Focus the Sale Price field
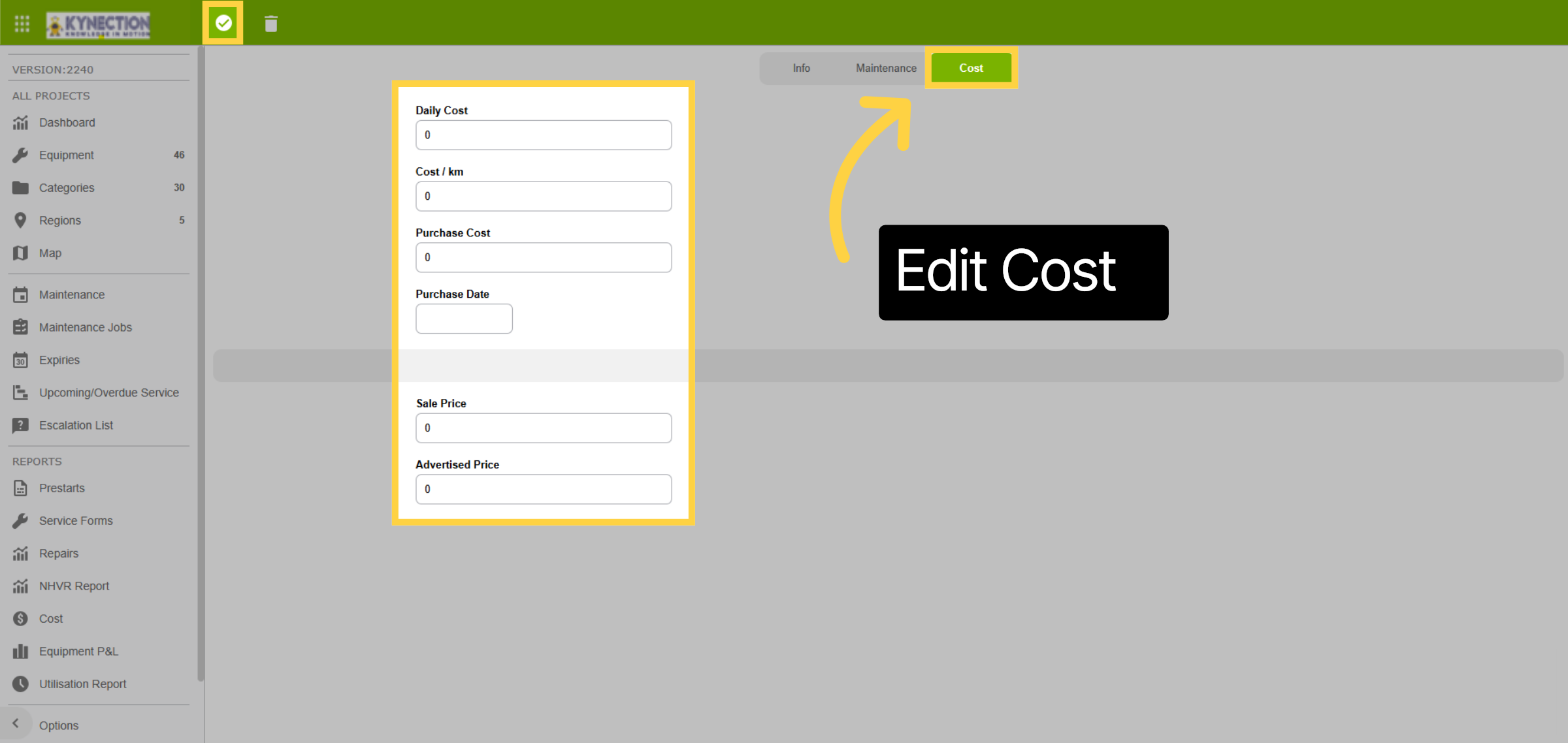Image resolution: width=1568 pixels, height=743 pixels. pos(544,428)
